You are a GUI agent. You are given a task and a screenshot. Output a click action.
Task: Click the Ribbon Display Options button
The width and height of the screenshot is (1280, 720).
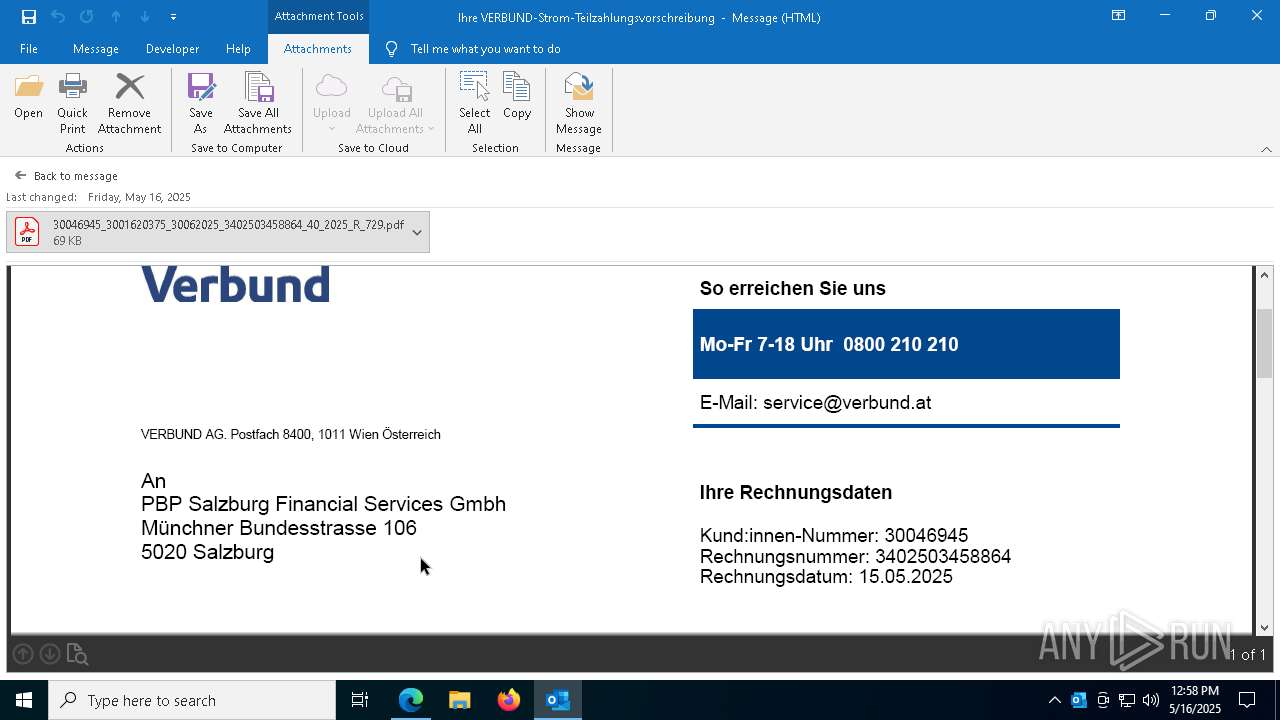point(1118,16)
